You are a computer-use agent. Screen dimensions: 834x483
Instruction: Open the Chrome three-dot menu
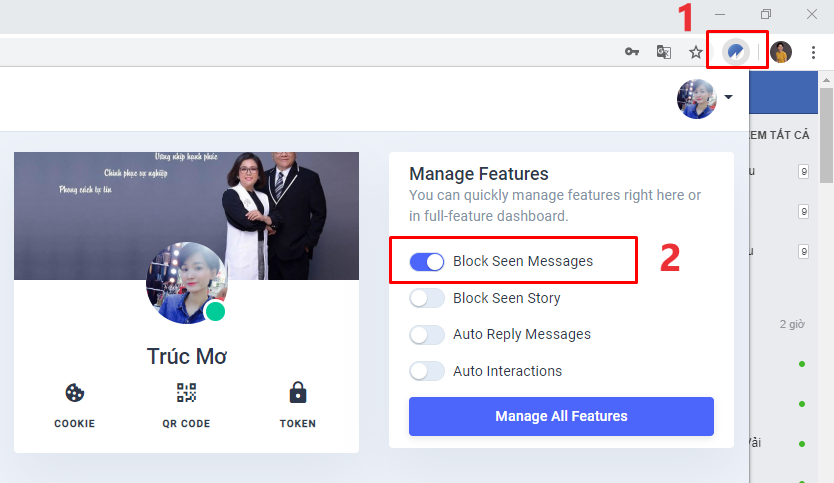pos(813,52)
